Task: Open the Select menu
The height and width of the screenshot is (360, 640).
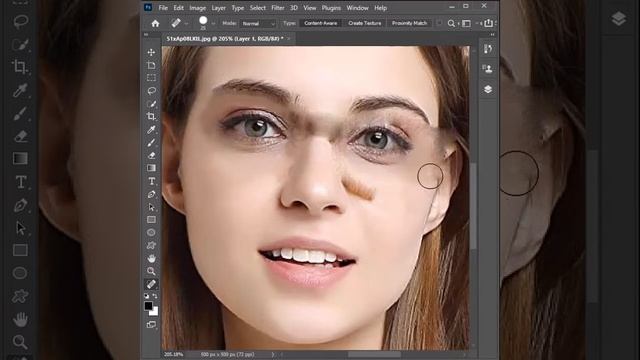Action: click(x=258, y=8)
